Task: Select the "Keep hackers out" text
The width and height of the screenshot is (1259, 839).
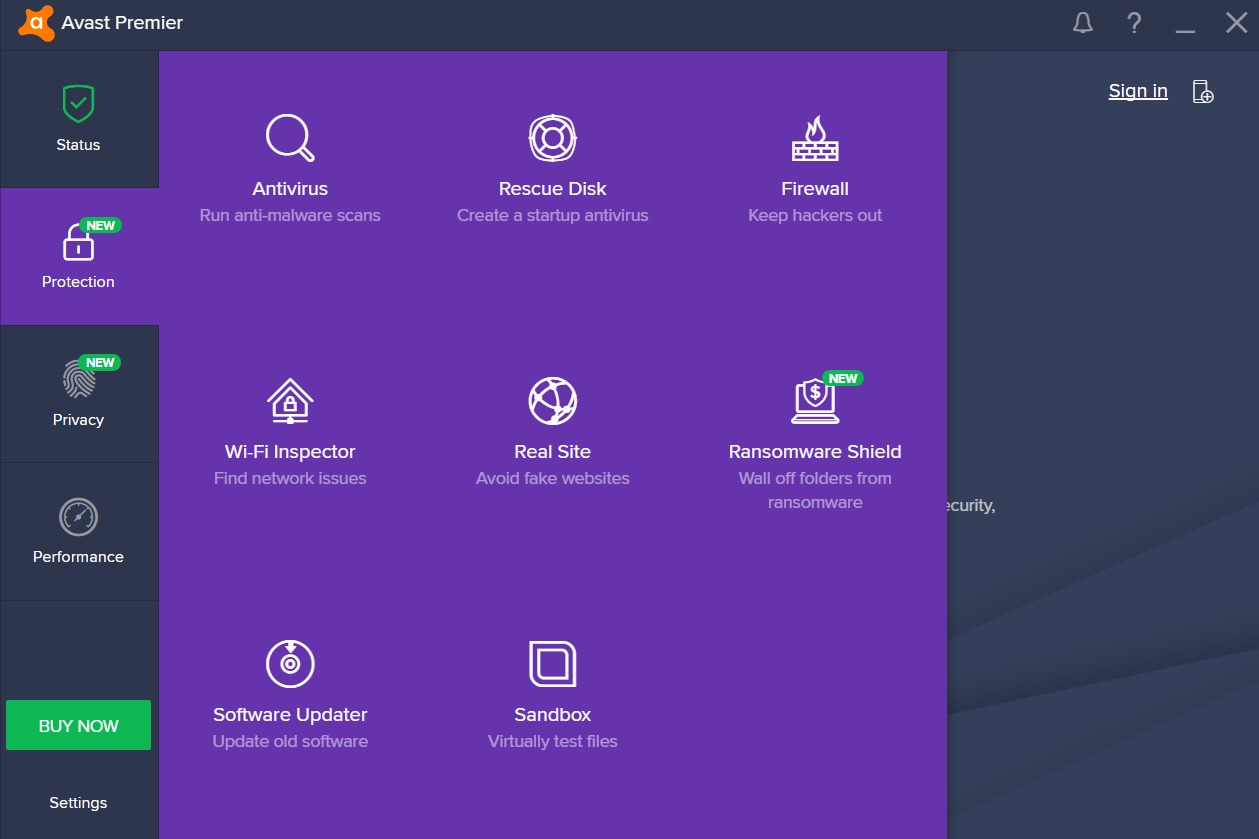Action: click(x=815, y=215)
